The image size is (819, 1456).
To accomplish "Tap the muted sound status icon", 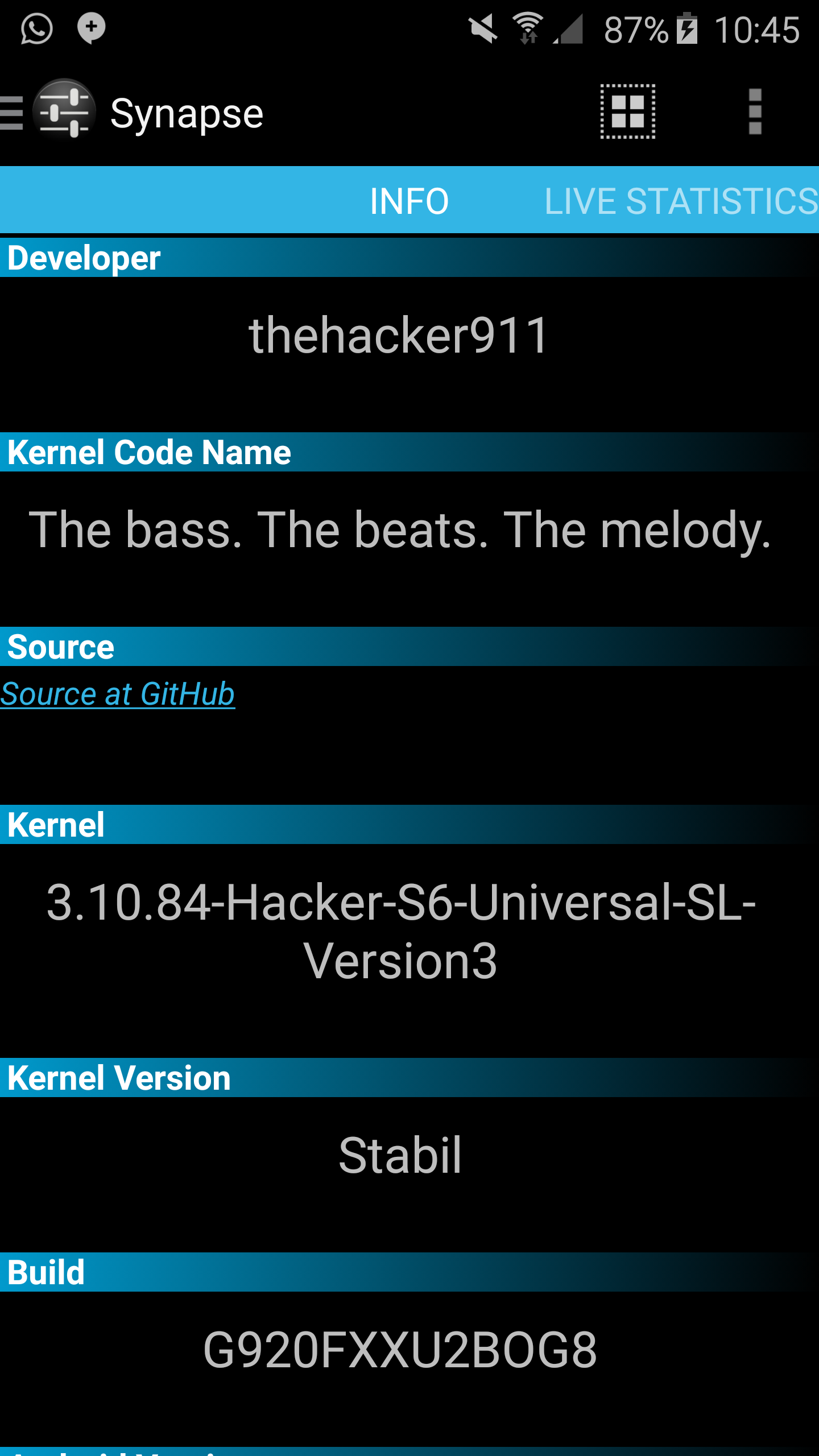I will tap(483, 29).
